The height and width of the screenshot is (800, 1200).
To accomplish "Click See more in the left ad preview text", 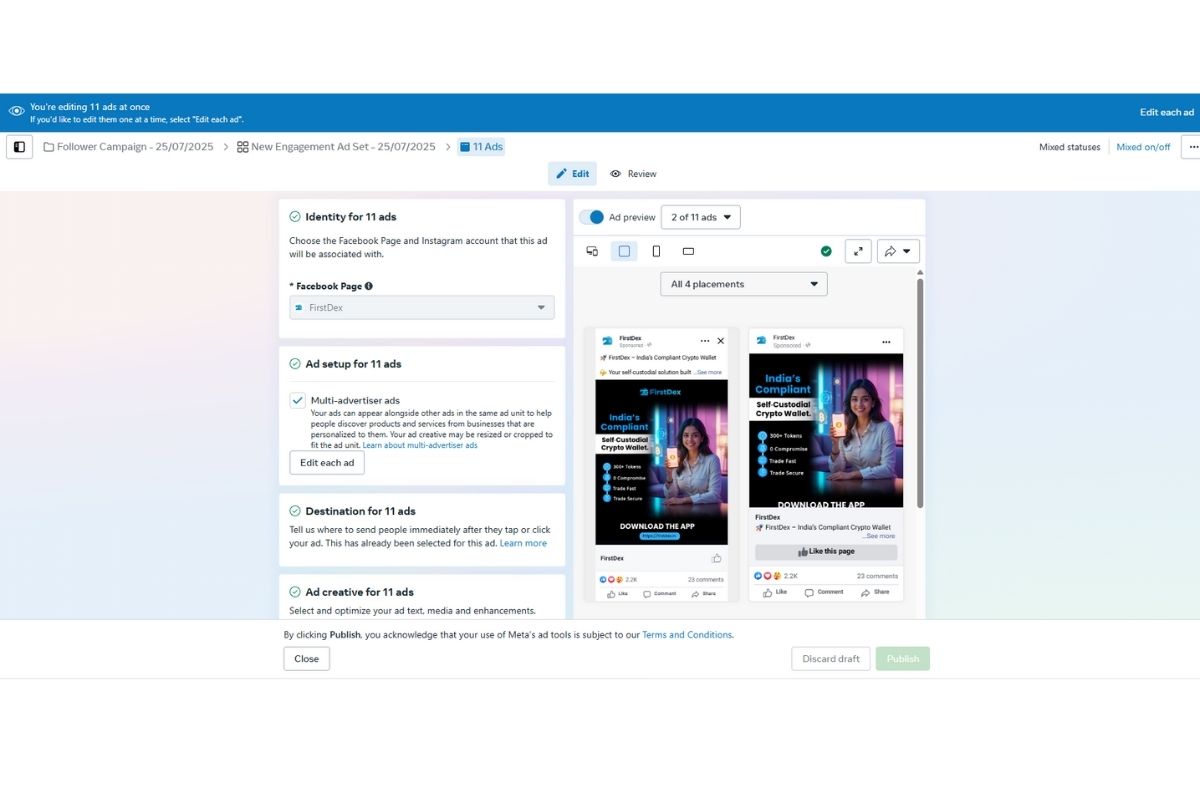I will (x=709, y=372).
